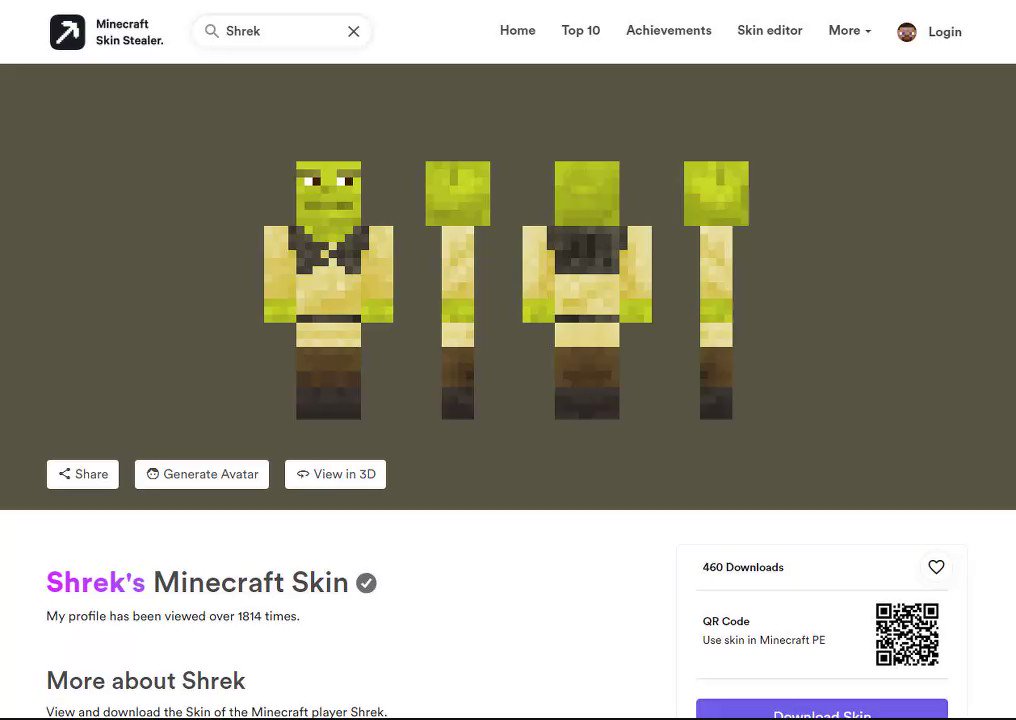Go to Top 10 page
The width and height of the screenshot is (1016, 720).
[581, 30]
